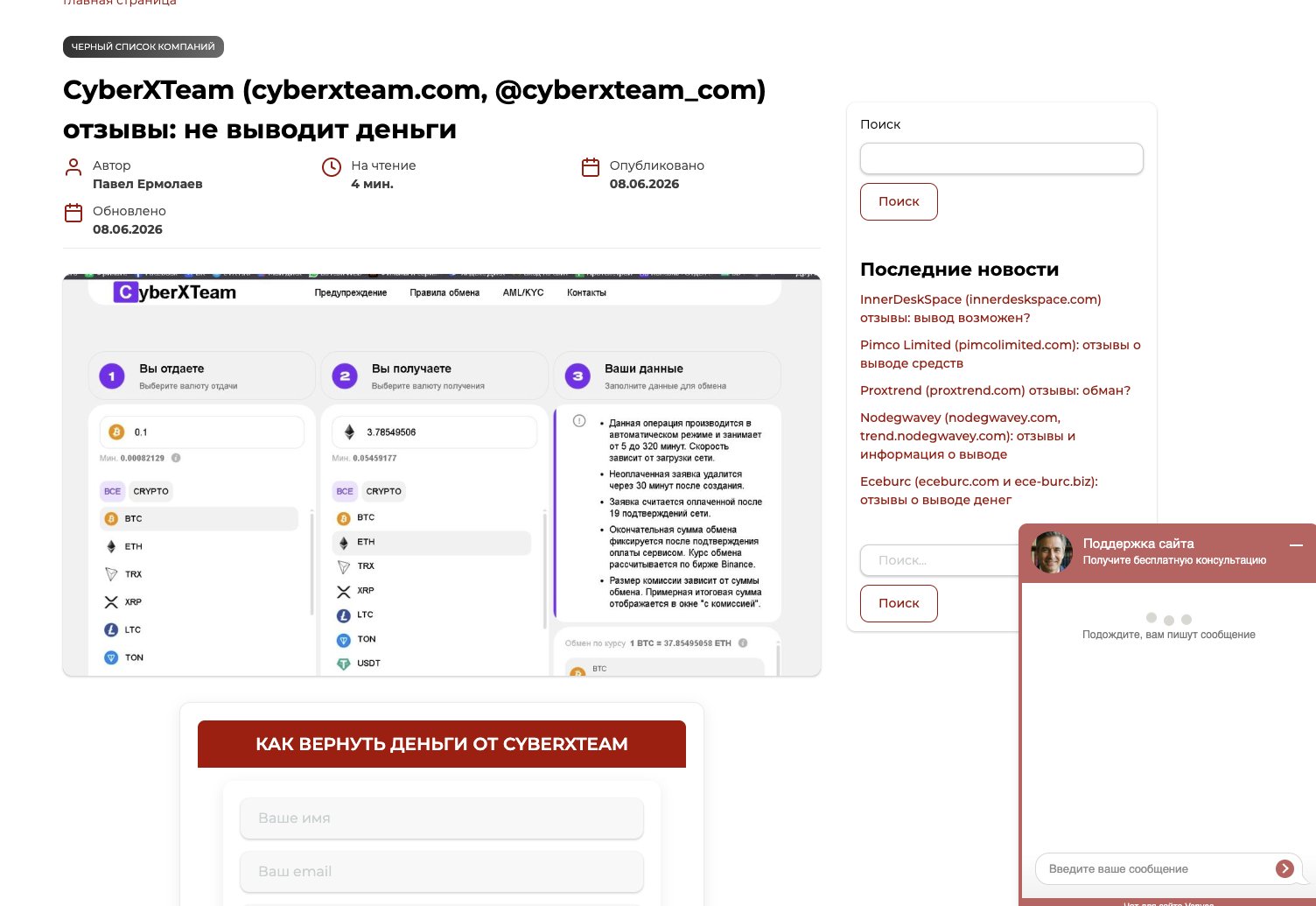Click the lower 'Поиск' search button
The height and width of the screenshot is (906, 1316).
point(899,603)
